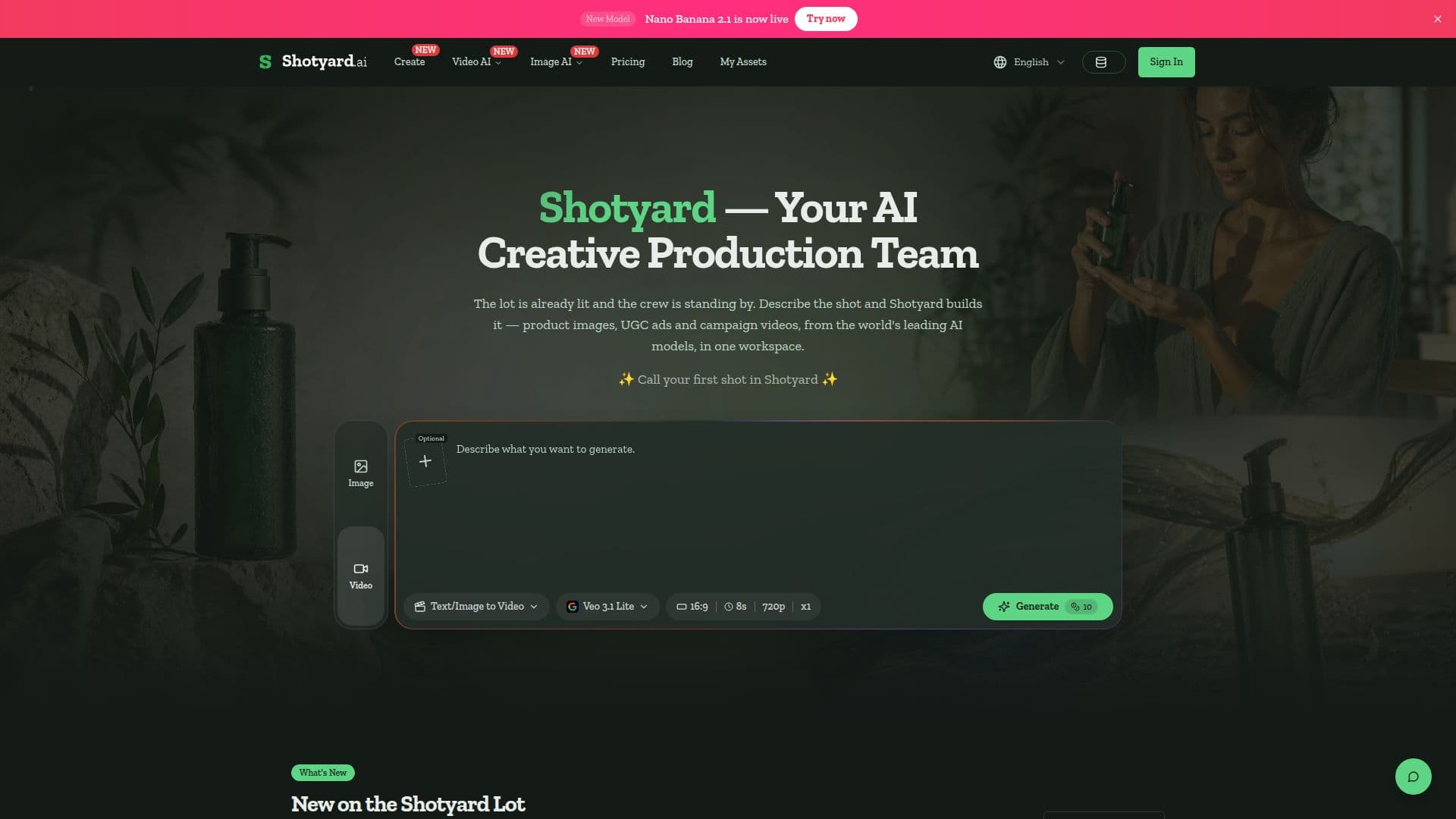Switch to Image generation mode
Viewport: 1456px width, 819px height.
[x=361, y=473]
